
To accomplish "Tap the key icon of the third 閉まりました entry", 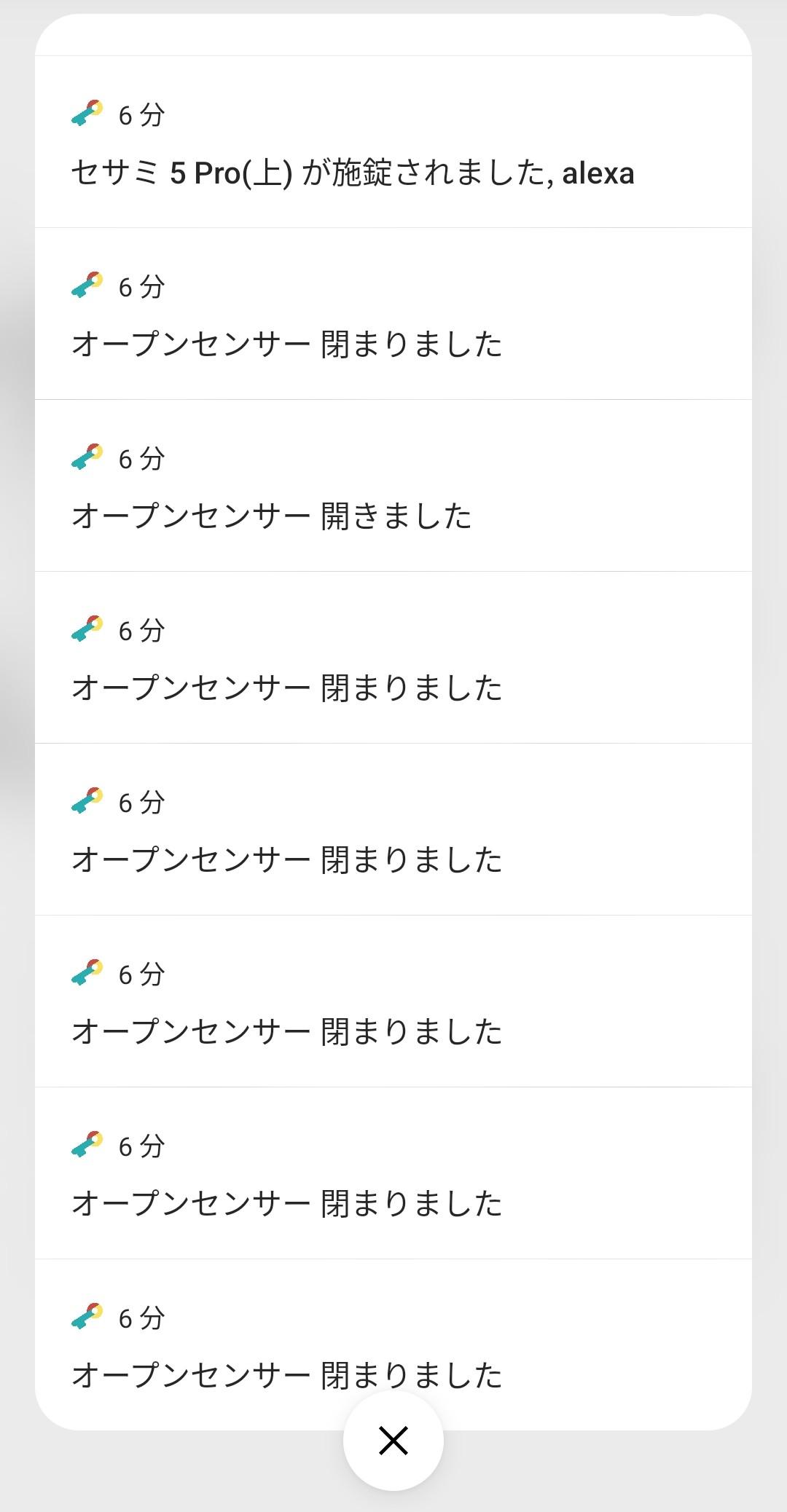I will pyautogui.click(x=87, y=802).
